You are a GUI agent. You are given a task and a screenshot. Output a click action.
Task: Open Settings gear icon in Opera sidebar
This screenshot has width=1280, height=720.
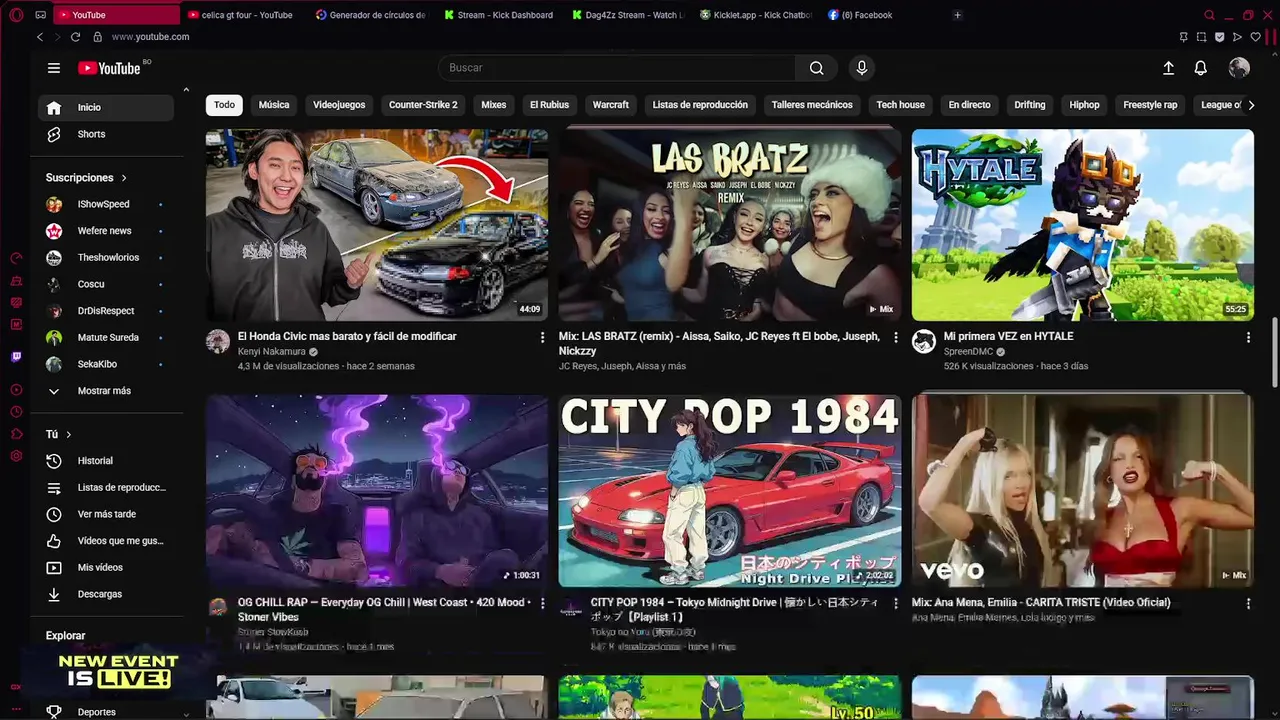pos(16,456)
